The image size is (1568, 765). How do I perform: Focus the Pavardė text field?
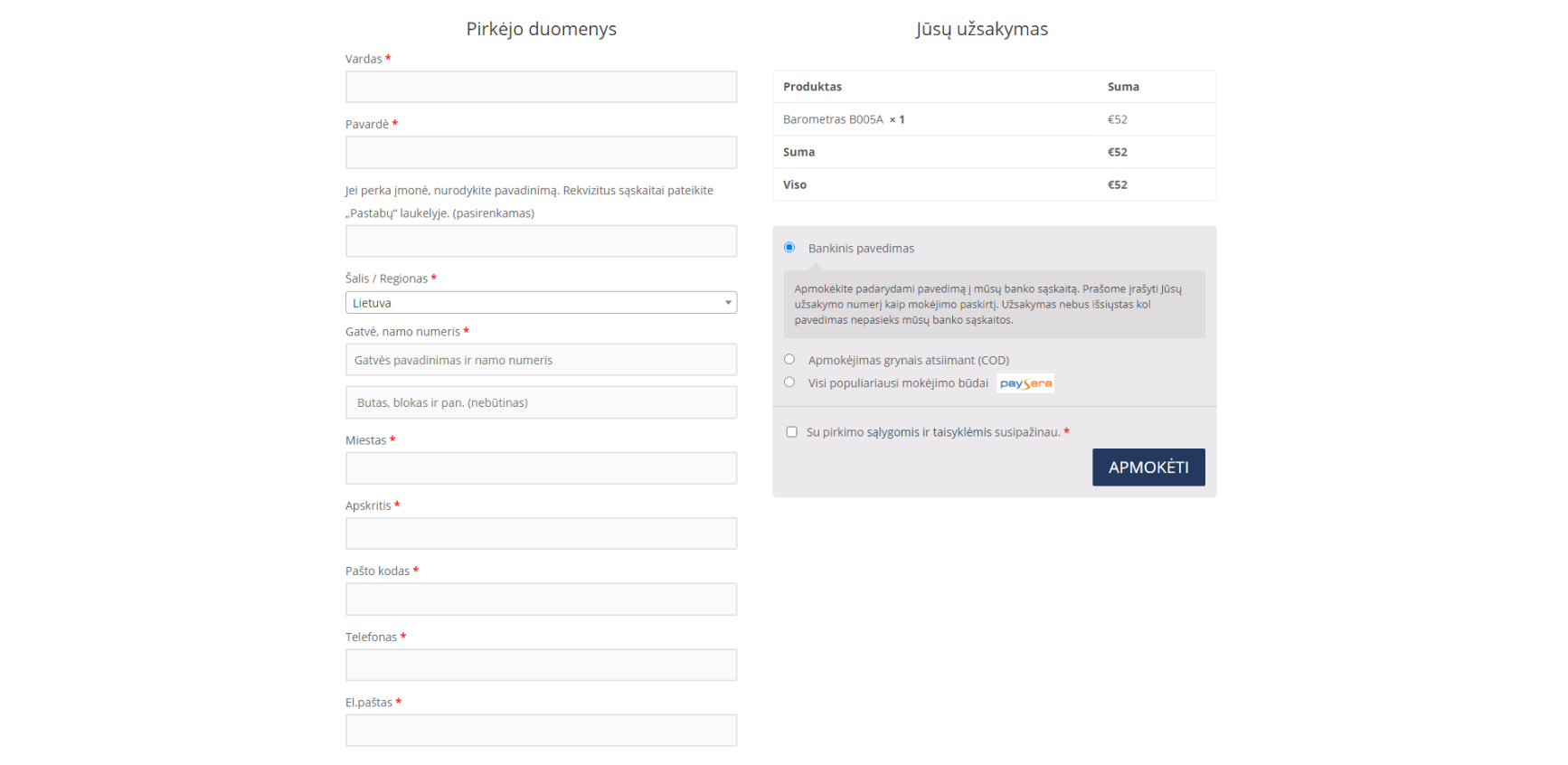(541, 153)
